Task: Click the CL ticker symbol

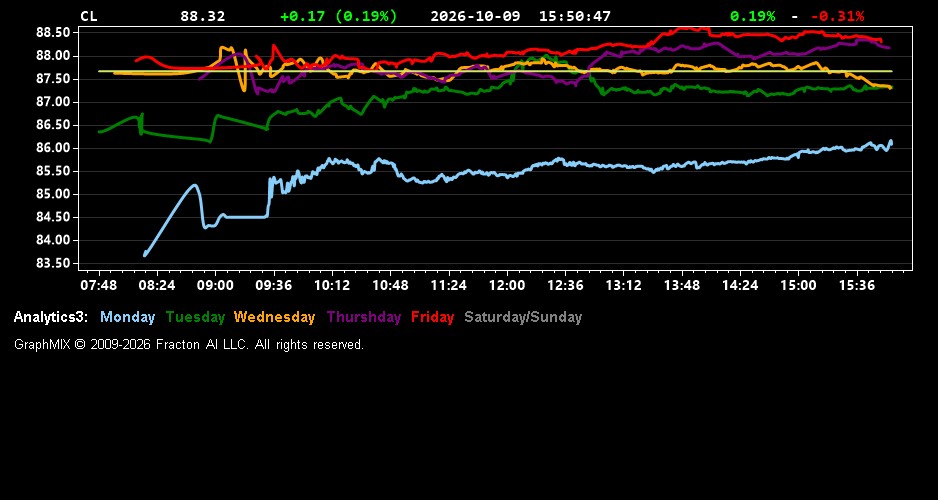Action: (89, 16)
